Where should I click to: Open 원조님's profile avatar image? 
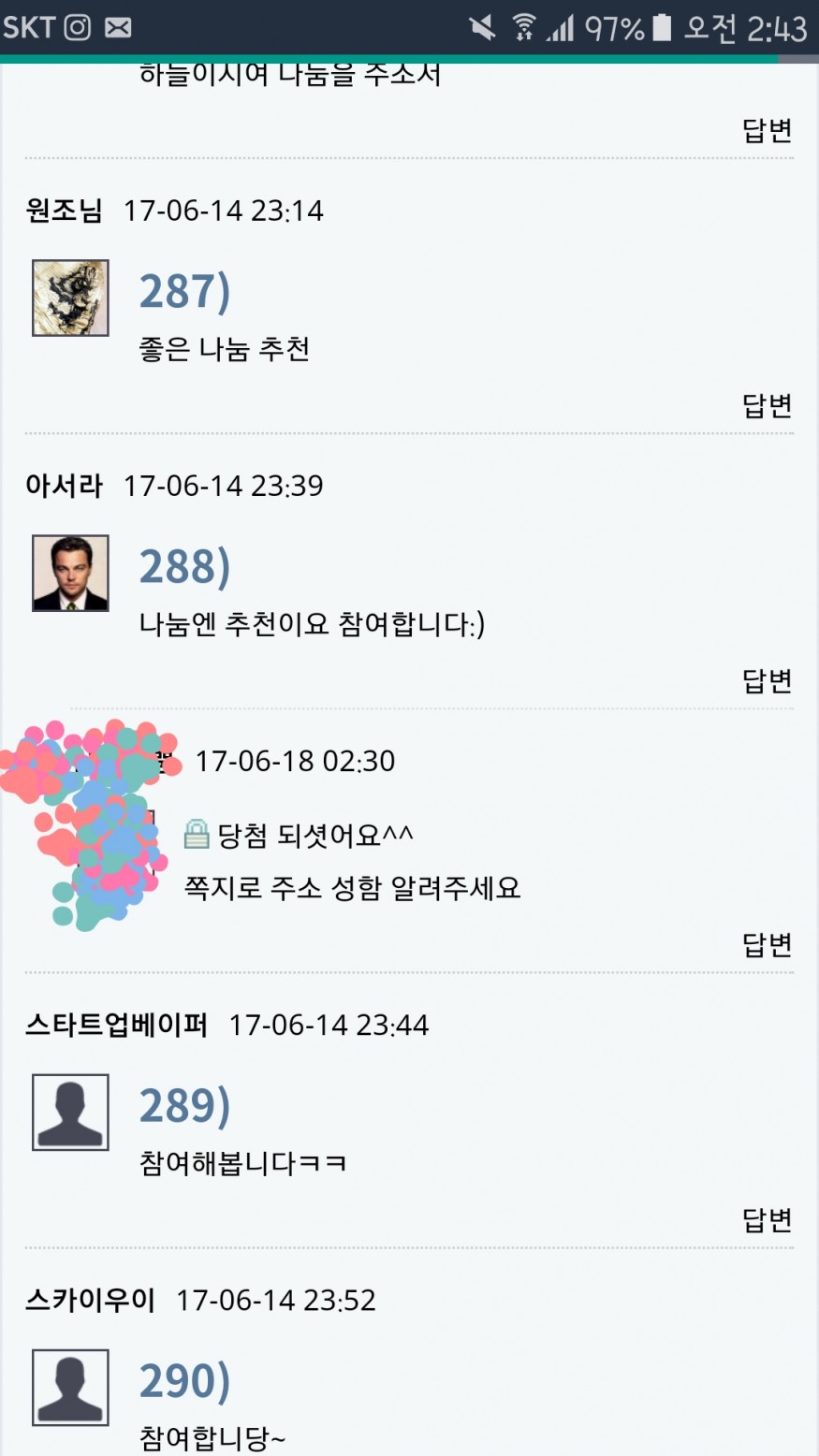point(70,298)
